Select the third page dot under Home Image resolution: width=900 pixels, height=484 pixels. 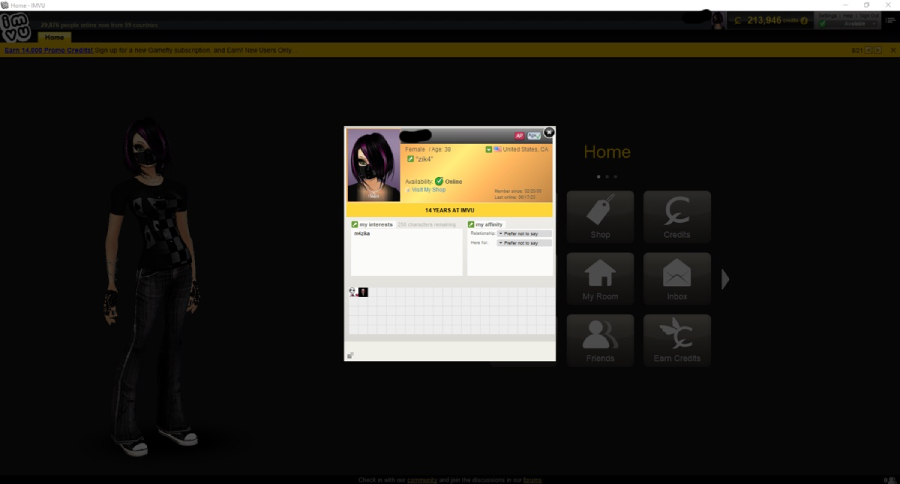[615, 177]
